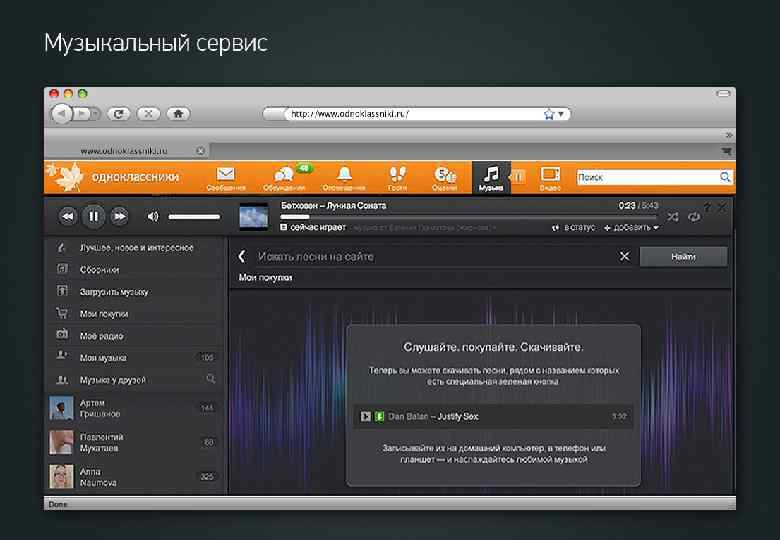Click the Лунная Соната album thumbnail
Screen dimensions: 780x540
click(x=254, y=217)
